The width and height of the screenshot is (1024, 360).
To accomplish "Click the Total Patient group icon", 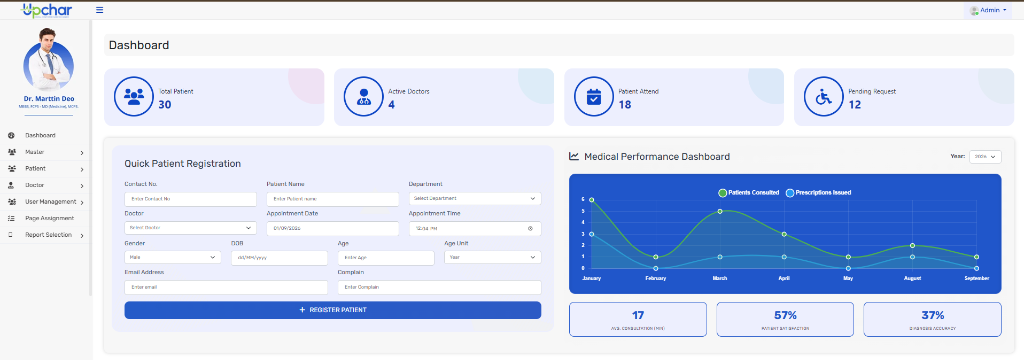I will click(133, 96).
